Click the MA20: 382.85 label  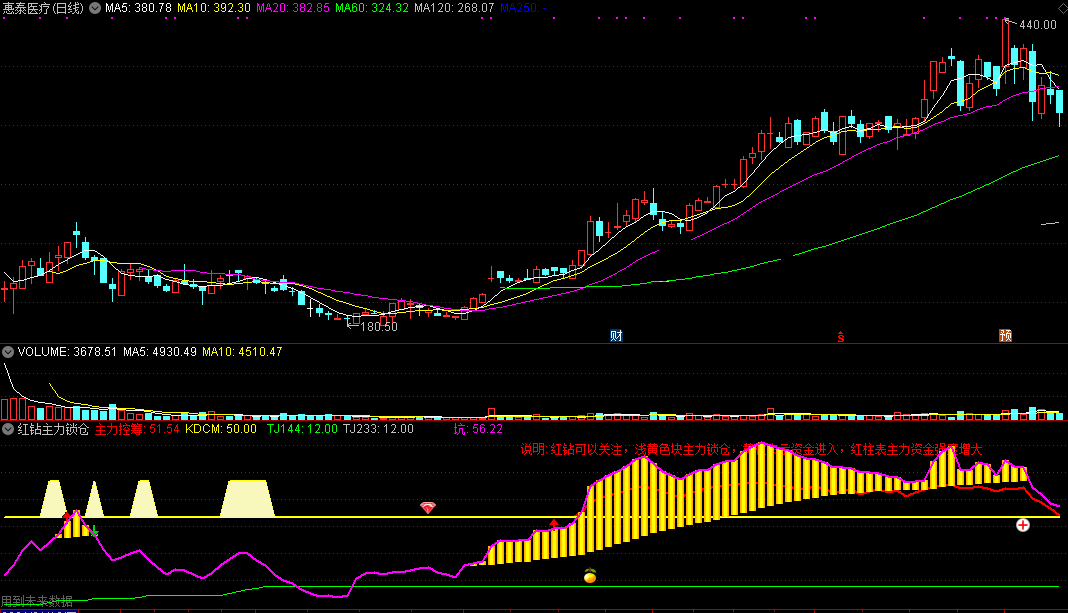[x=293, y=8]
